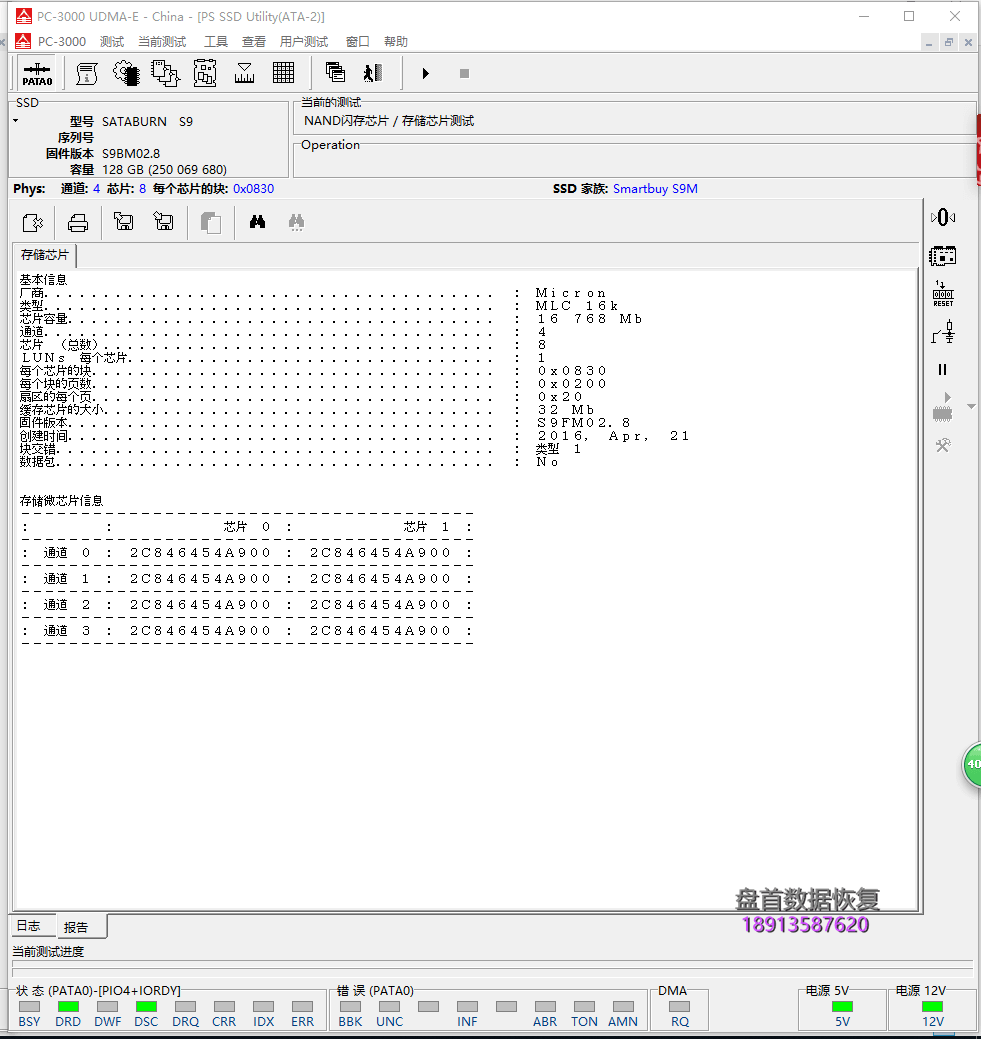981x1039 pixels.
Task: Print the report with the printer icon
Action: point(78,223)
